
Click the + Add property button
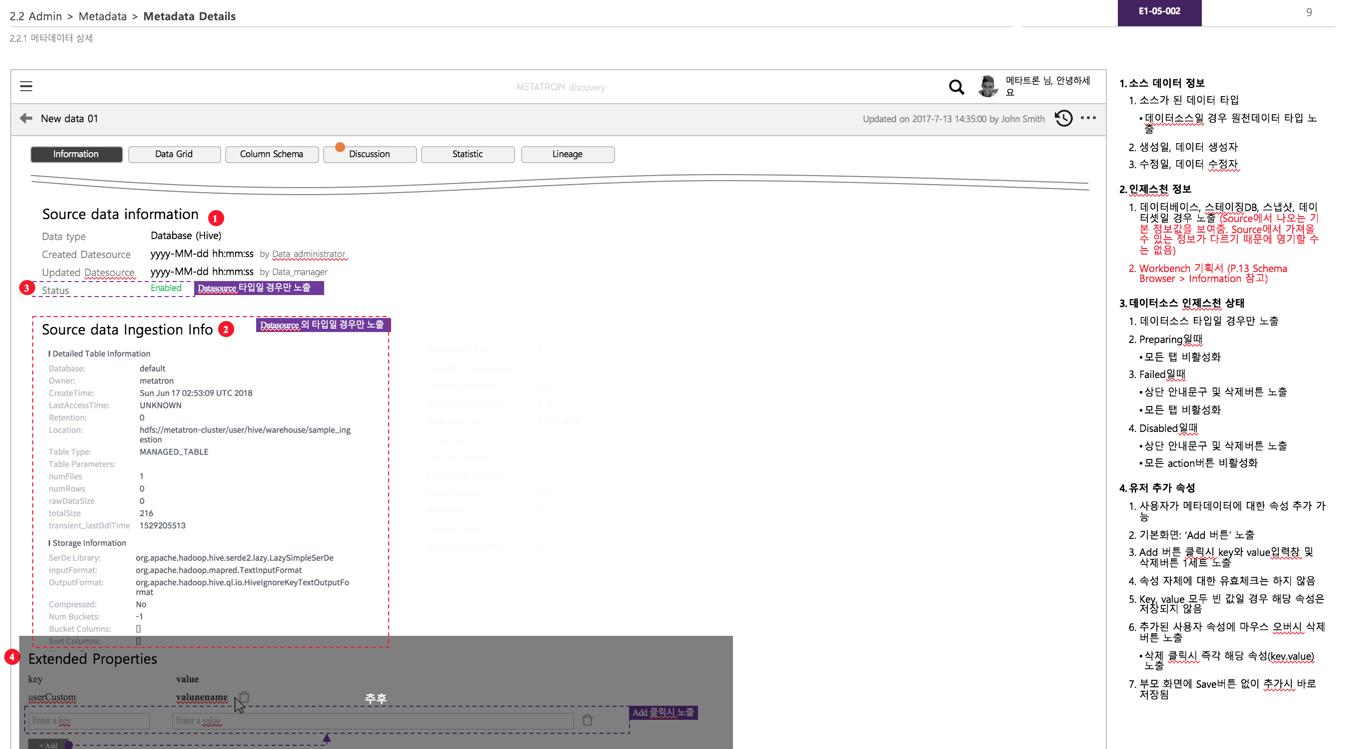(x=48, y=745)
